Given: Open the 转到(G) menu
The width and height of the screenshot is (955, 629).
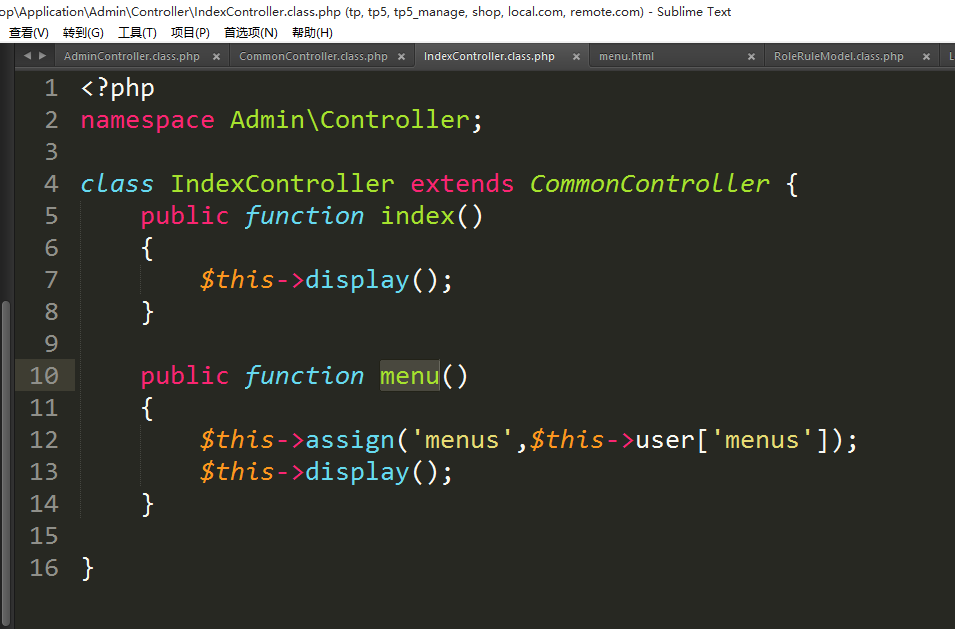Looking at the screenshot, I should [83, 32].
